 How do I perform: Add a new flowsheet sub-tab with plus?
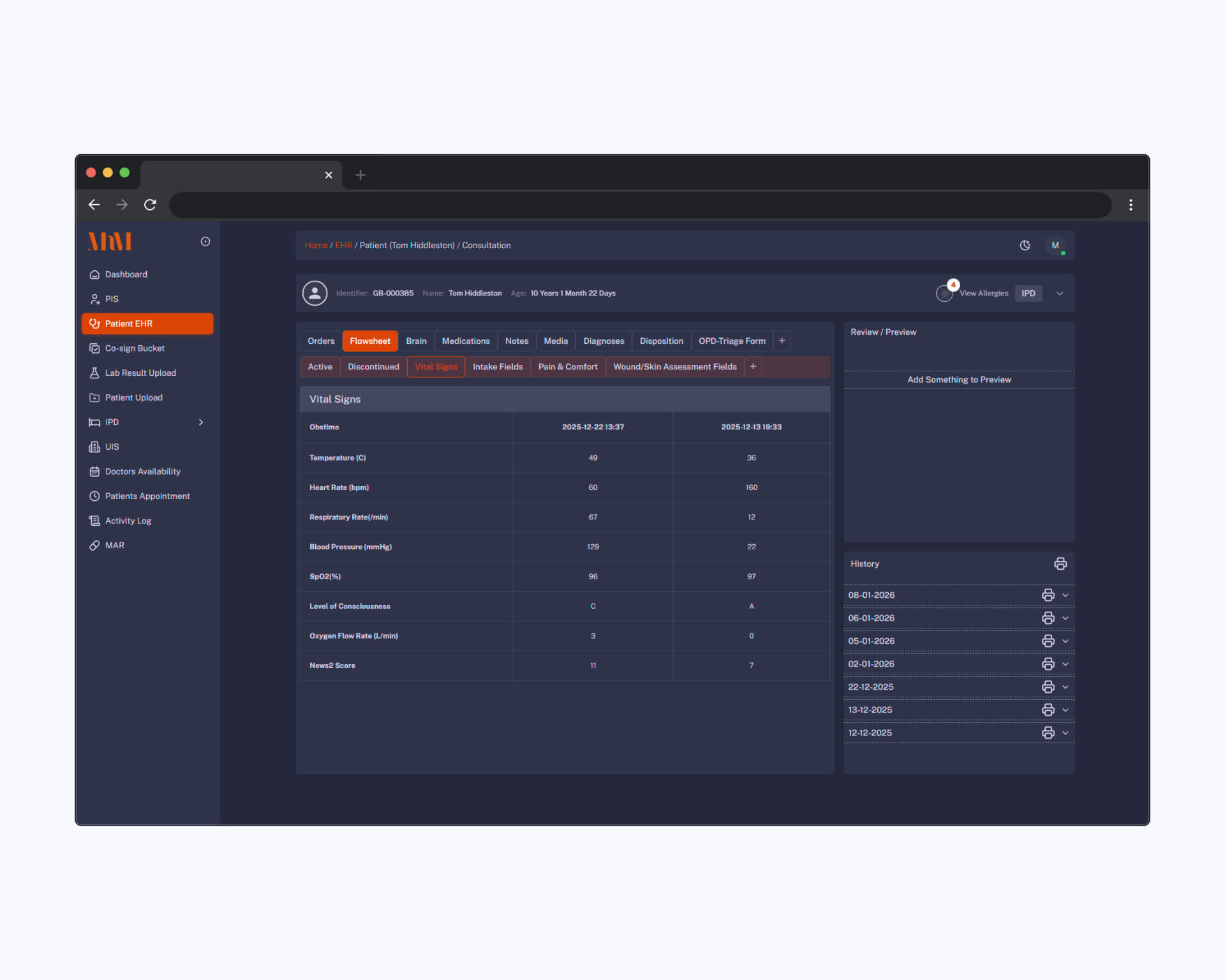click(x=753, y=367)
